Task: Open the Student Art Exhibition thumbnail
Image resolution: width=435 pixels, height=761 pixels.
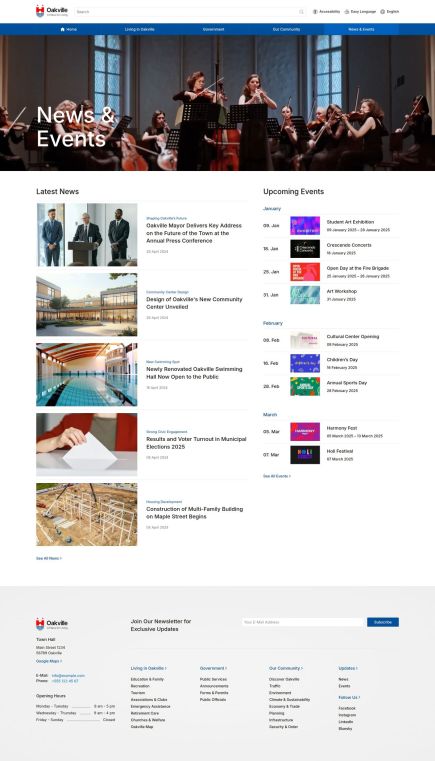Action: (x=305, y=226)
